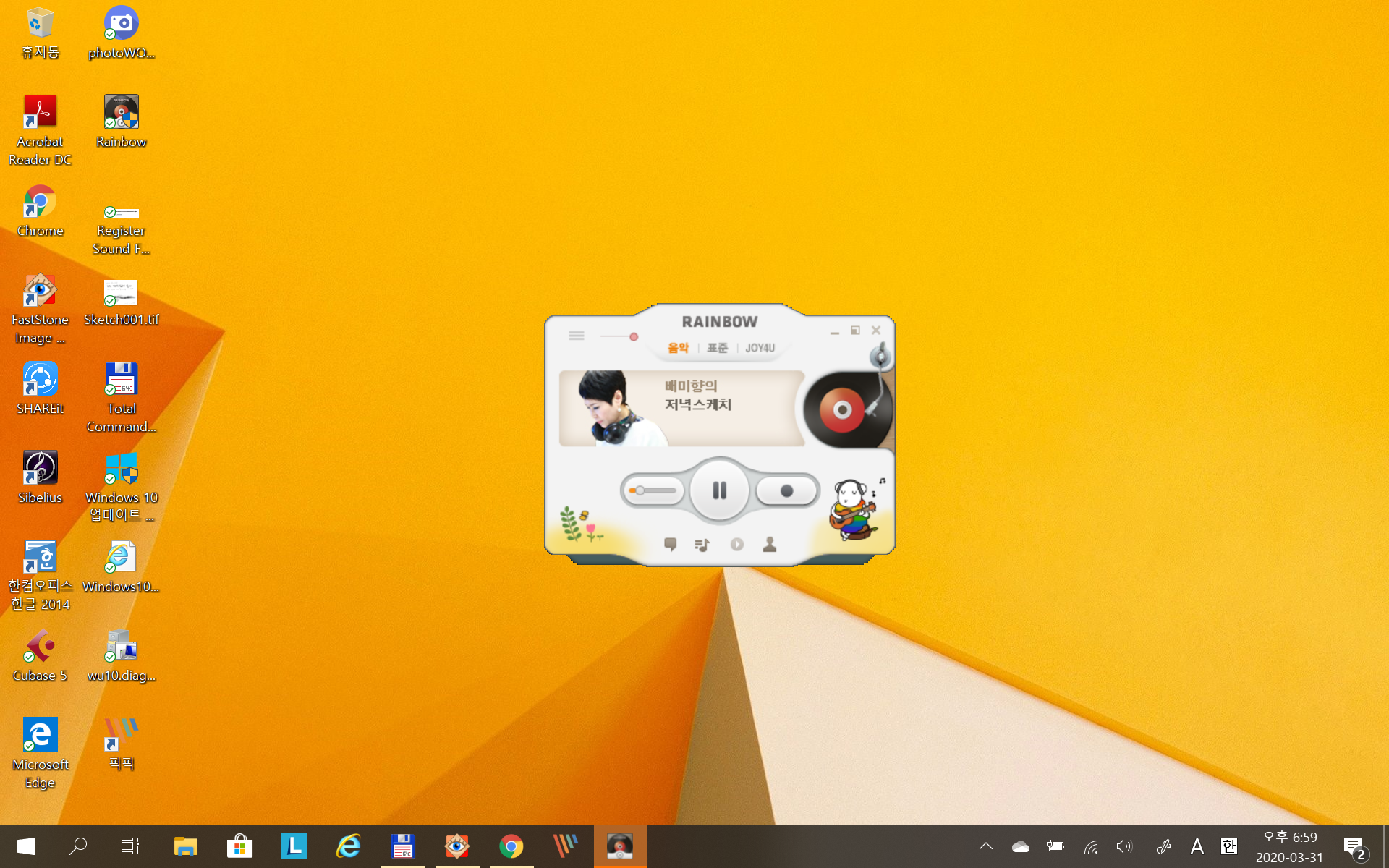
Task: Pause the radio playback
Action: 719,490
